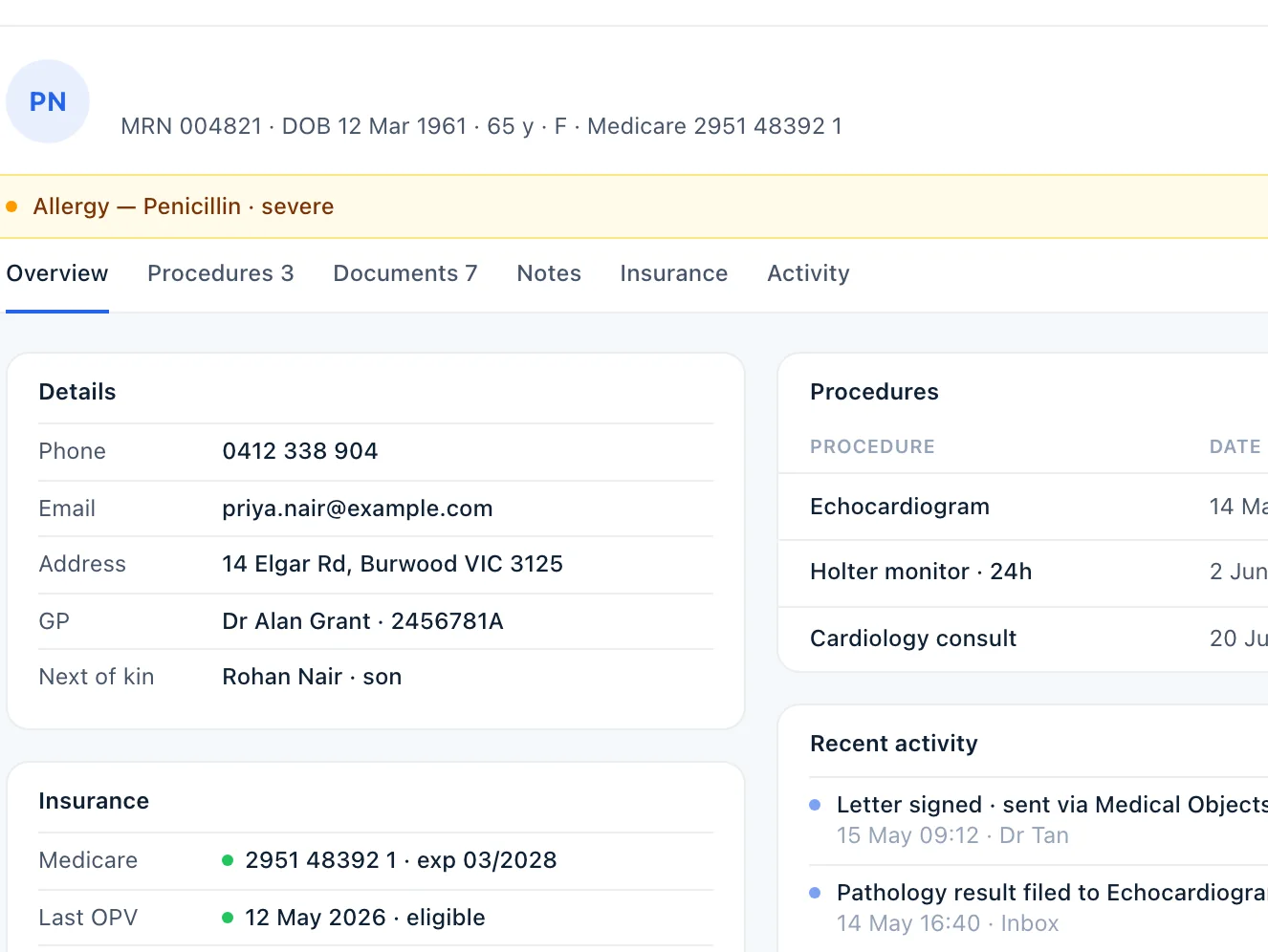Click the MRN 004821 header text
Image resolution: width=1268 pixels, height=952 pixels.
point(191,126)
